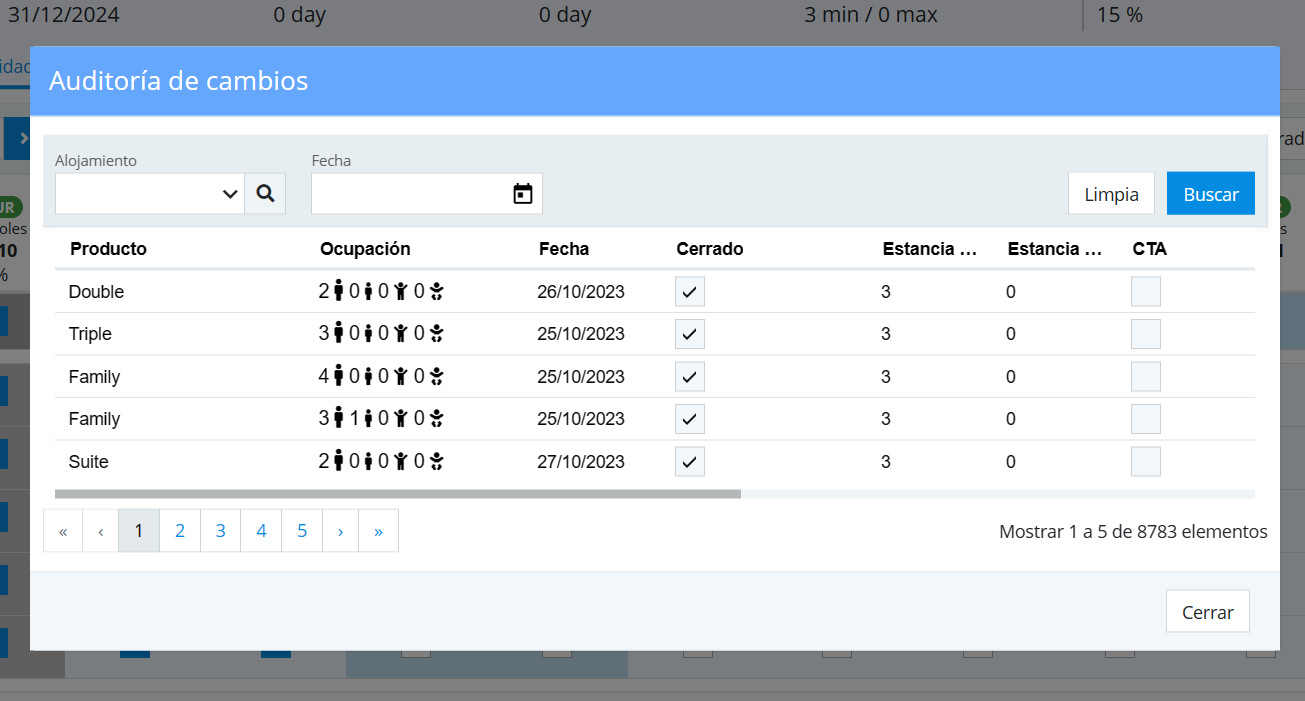Go to the first page of results
Screen dimensions: 1305x701
[x=63, y=531]
